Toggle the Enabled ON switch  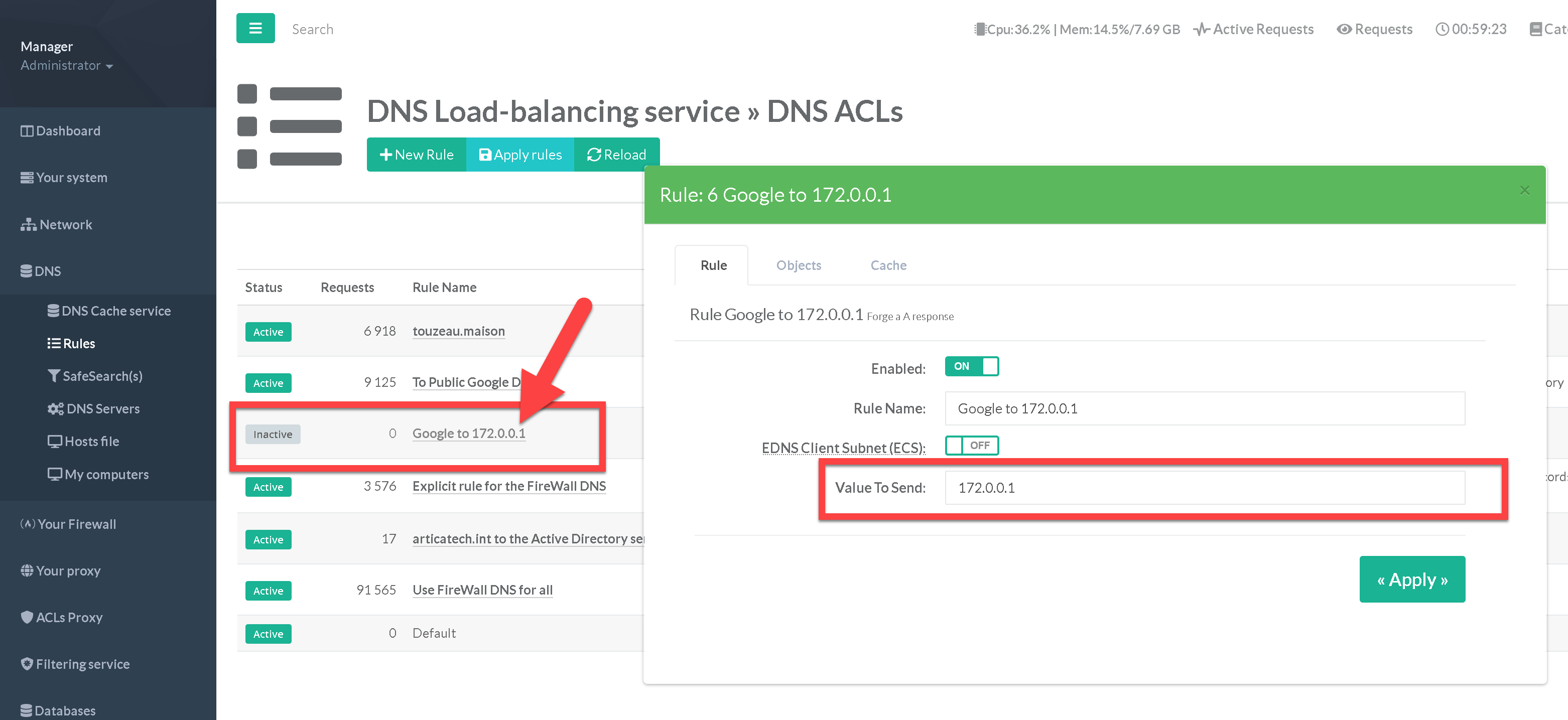point(972,366)
